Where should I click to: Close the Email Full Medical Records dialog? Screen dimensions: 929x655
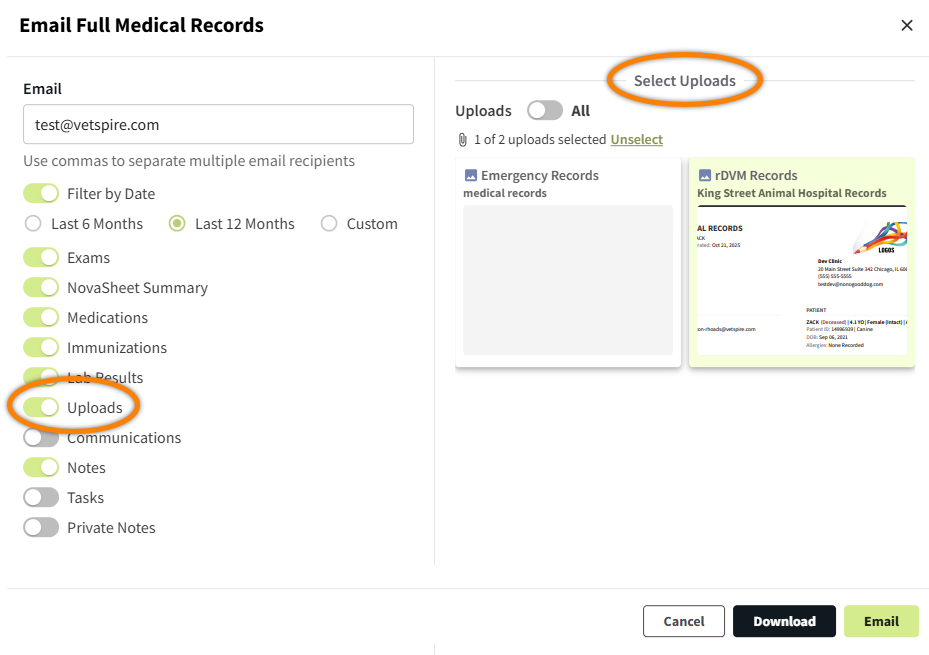906,26
